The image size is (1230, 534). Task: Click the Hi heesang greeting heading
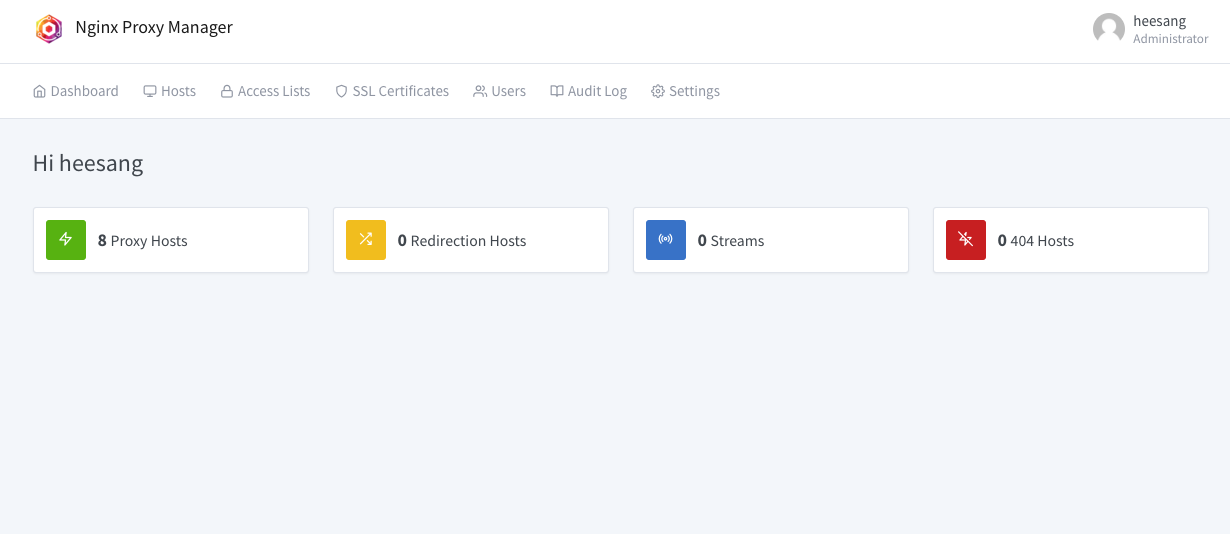tap(88, 163)
